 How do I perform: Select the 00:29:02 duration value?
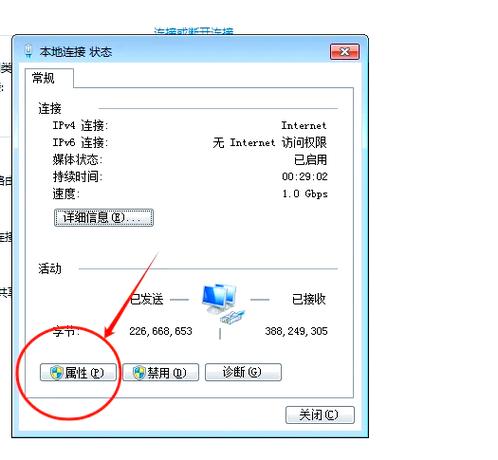[x=304, y=176]
